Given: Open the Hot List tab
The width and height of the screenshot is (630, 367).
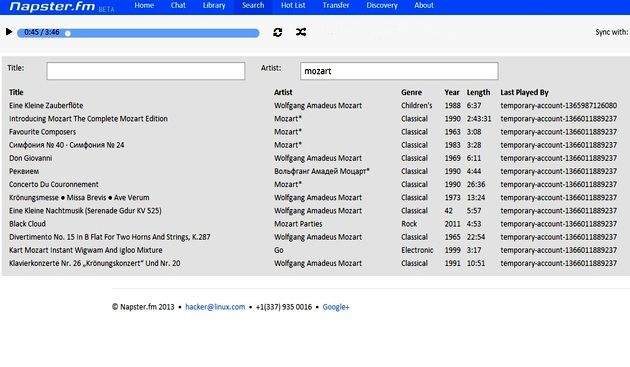Looking at the screenshot, I should pos(293,6).
